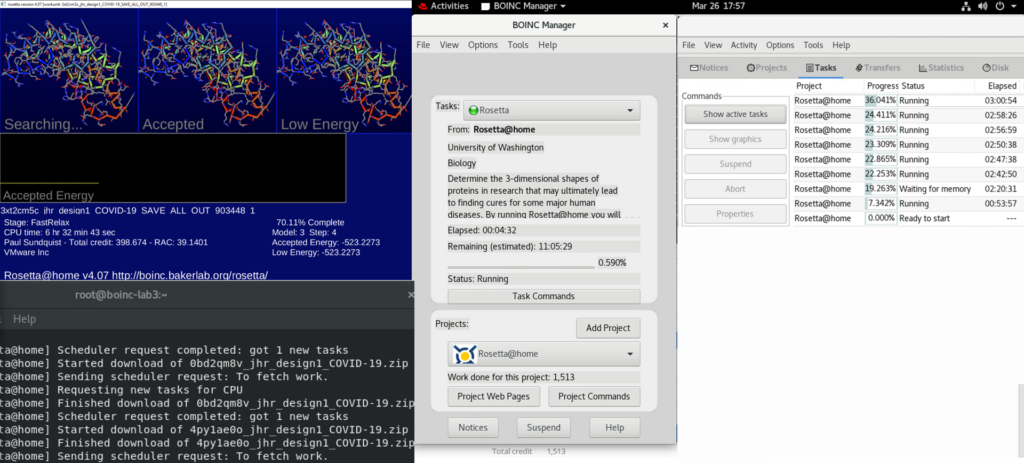This screenshot has width=1024, height=463.
Task: Switch to the Projects tab
Action: [767, 68]
